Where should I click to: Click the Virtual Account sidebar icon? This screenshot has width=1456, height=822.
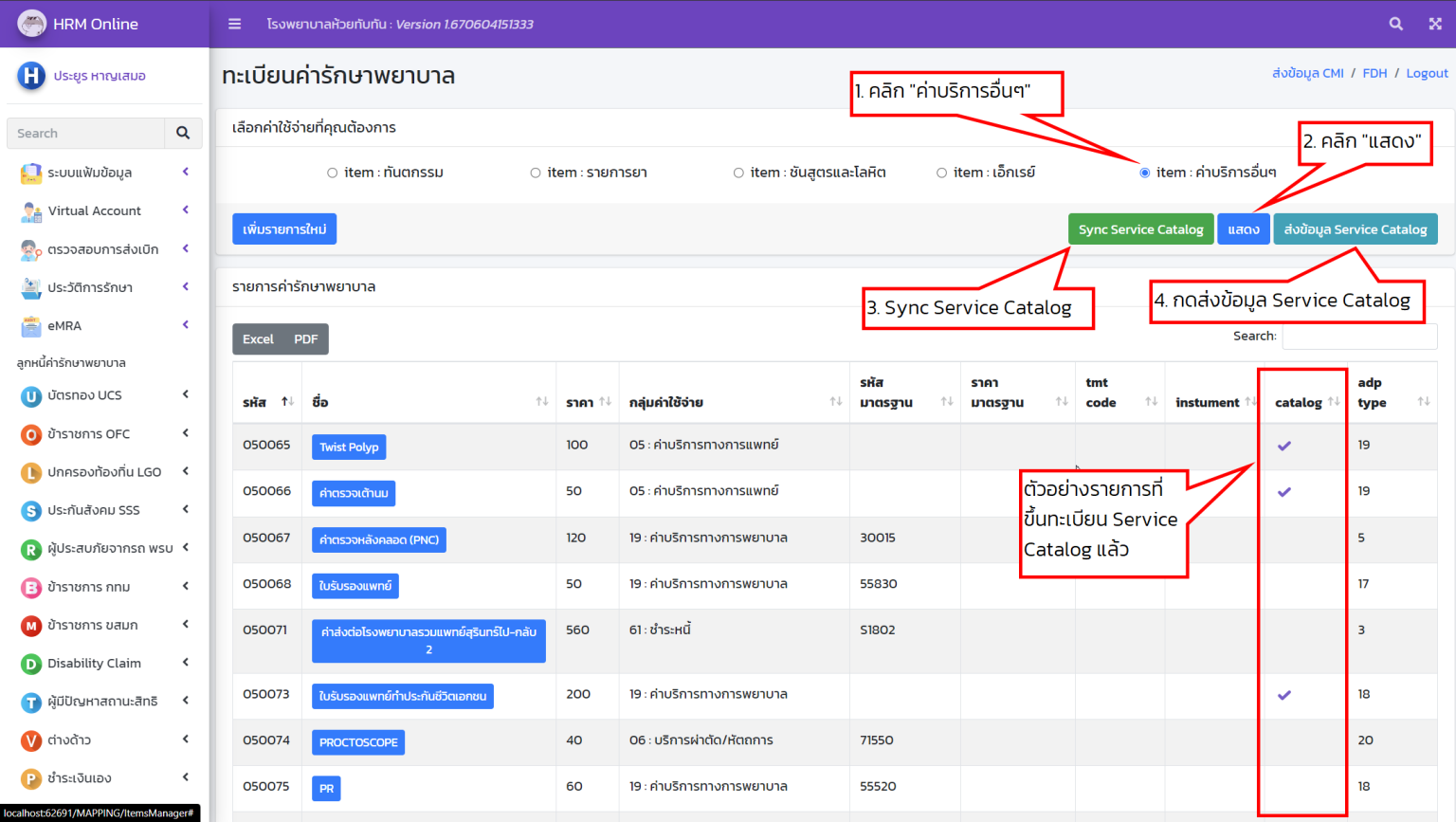(30, 210)
